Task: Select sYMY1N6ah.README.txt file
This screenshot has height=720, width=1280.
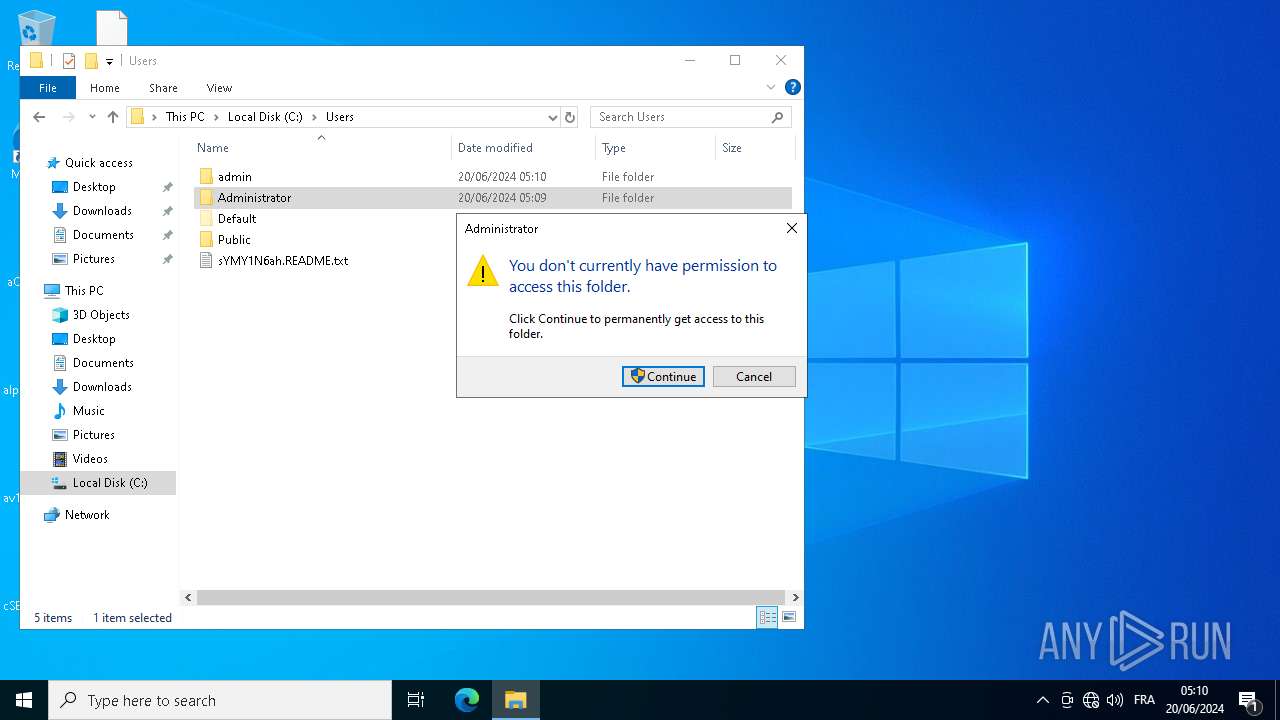Action: point(283,261)
